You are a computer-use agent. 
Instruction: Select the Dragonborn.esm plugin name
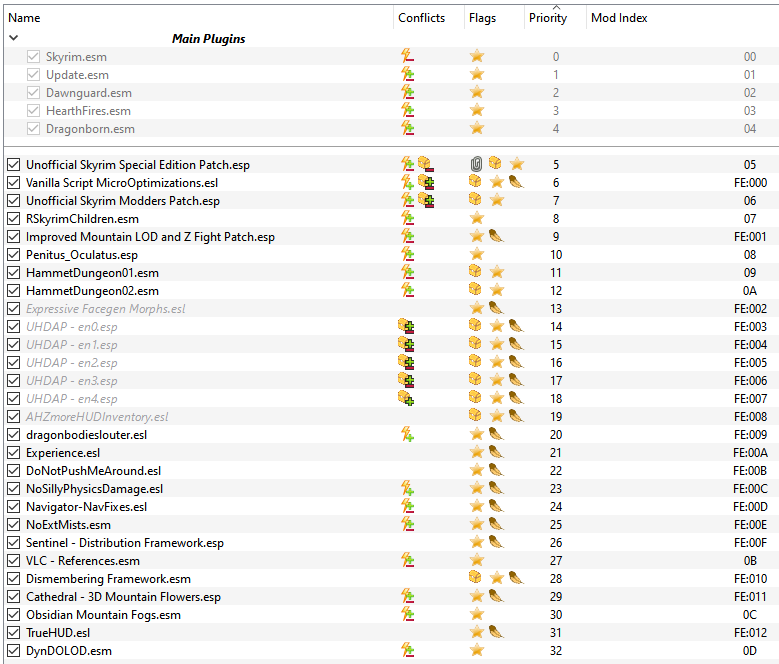coord(90,129)
